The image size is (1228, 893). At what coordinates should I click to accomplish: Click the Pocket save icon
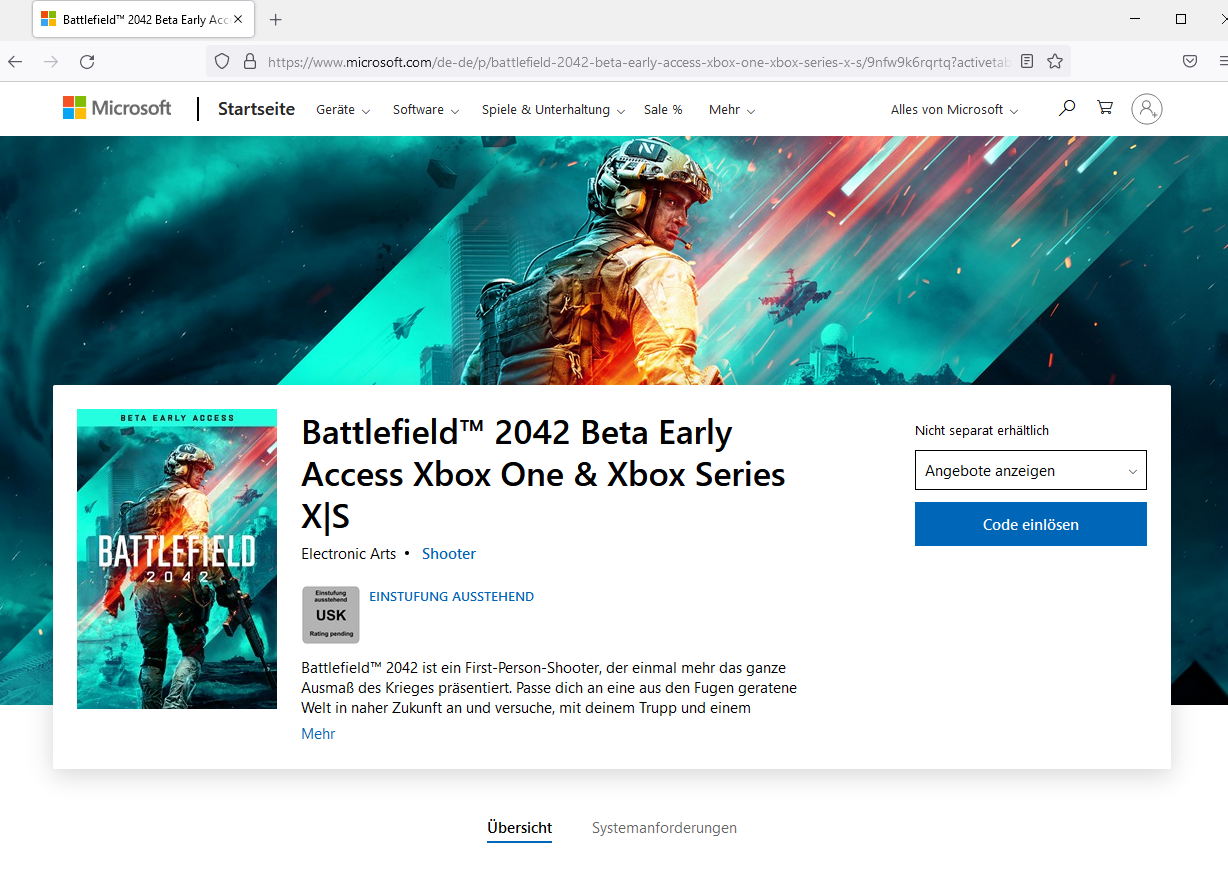click(x=1190, y=61)
